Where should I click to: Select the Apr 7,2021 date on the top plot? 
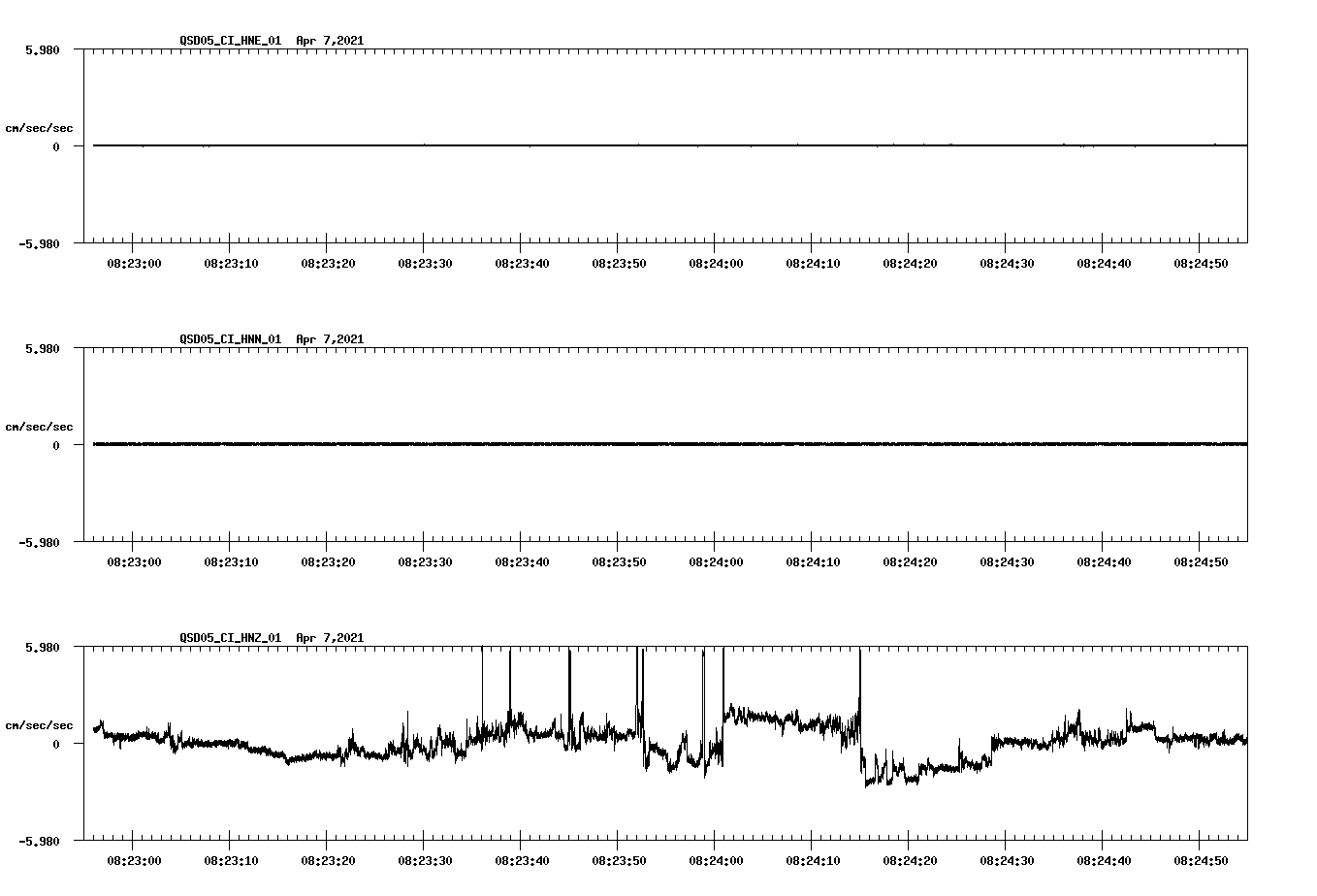tap(330, 42)
